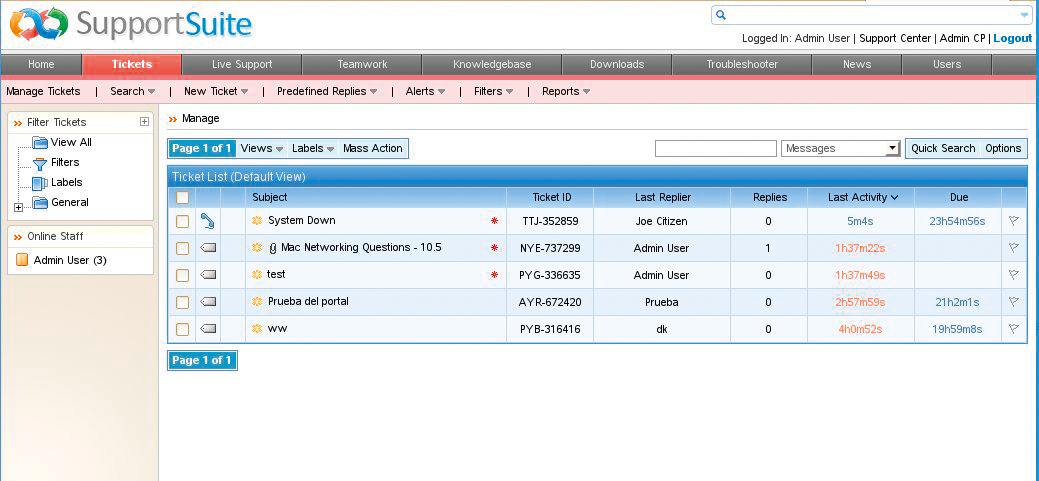Click Manage Tickets in the submenu bar
The width and height of the screenshot is (1039, 481).
pos(43,91)
